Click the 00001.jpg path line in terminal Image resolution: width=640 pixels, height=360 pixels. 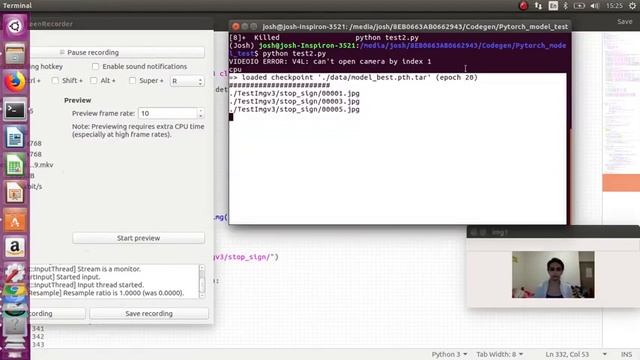(294, 93)
